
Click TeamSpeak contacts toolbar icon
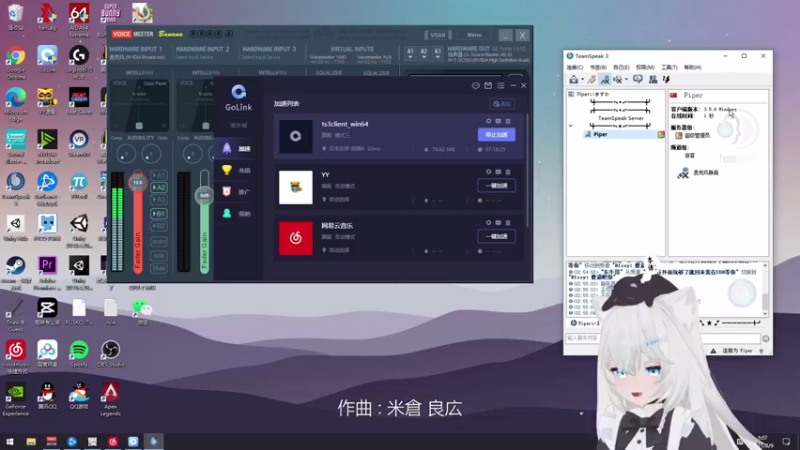coord(653,80)
